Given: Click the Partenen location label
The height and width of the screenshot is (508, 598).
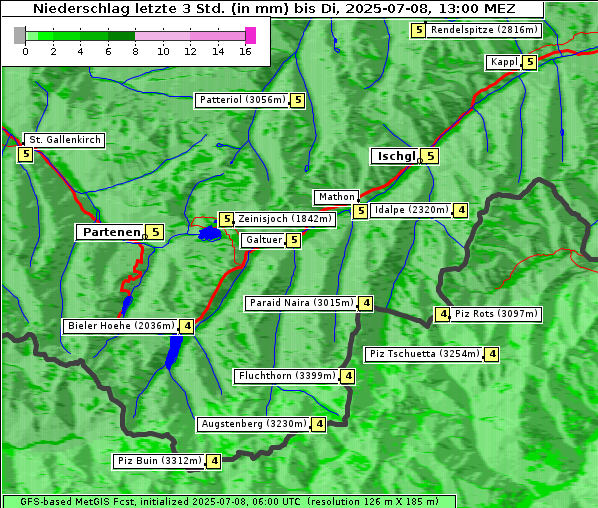Looking at the screenshot, I should [111, 232].
